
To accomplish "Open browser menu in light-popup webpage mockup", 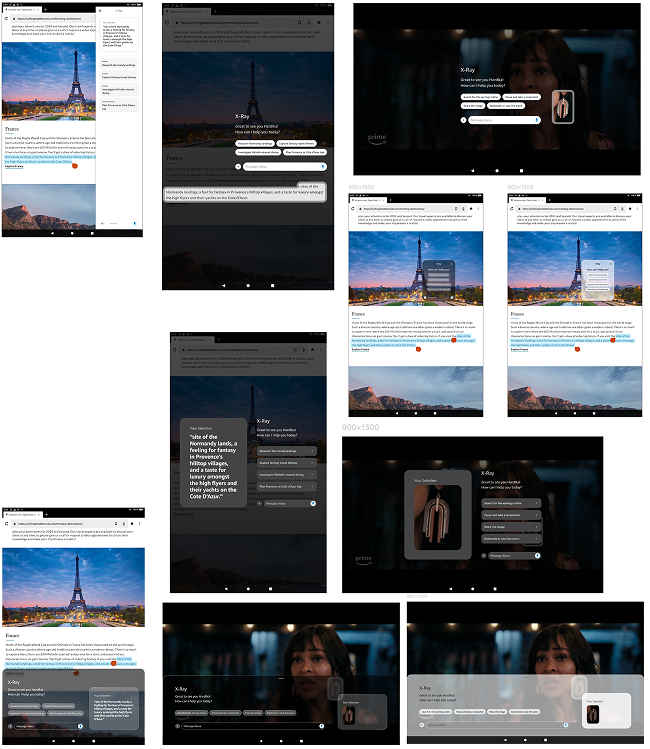I will [637, 209].
